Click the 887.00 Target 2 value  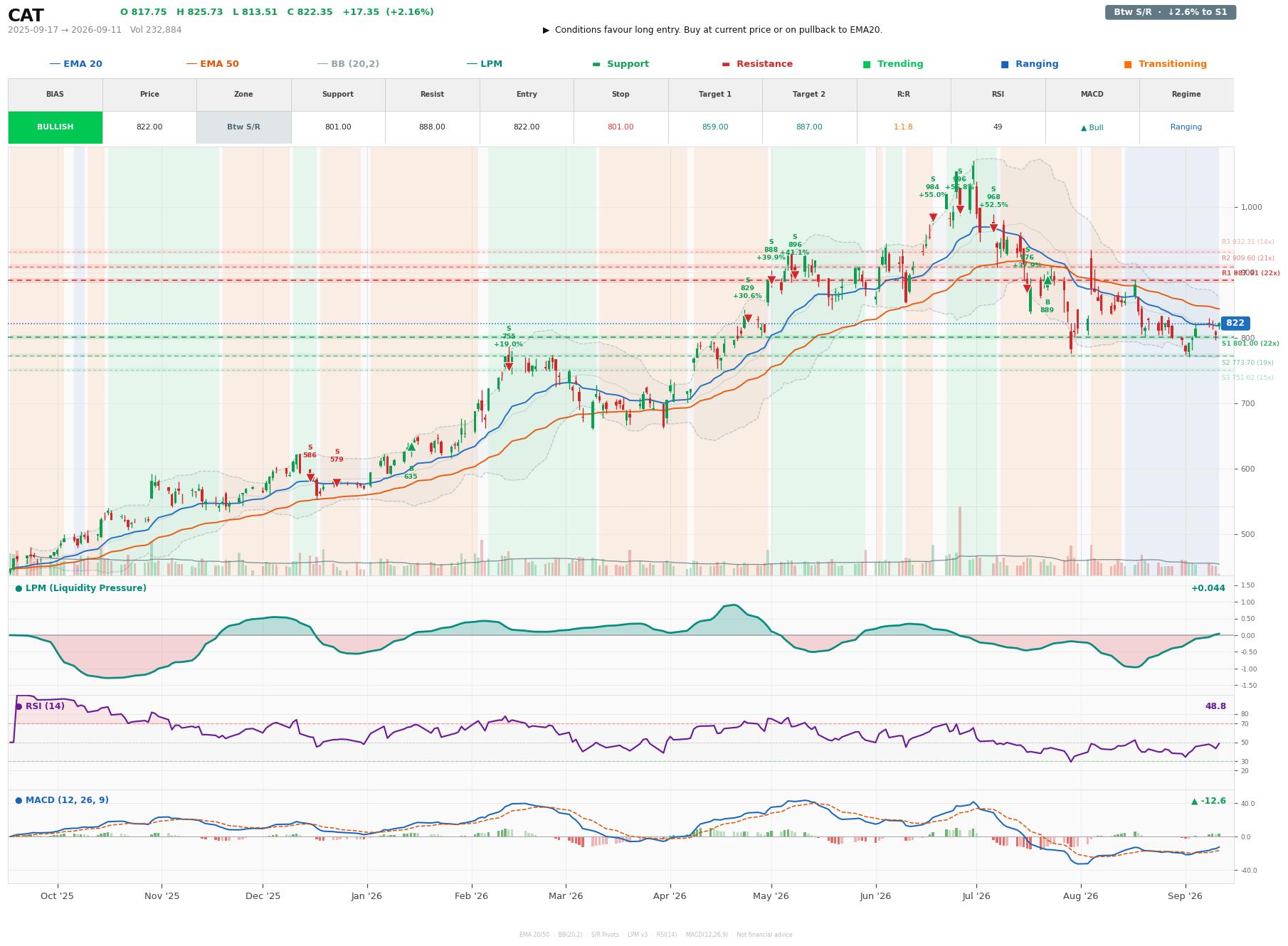tap(809, 127)
